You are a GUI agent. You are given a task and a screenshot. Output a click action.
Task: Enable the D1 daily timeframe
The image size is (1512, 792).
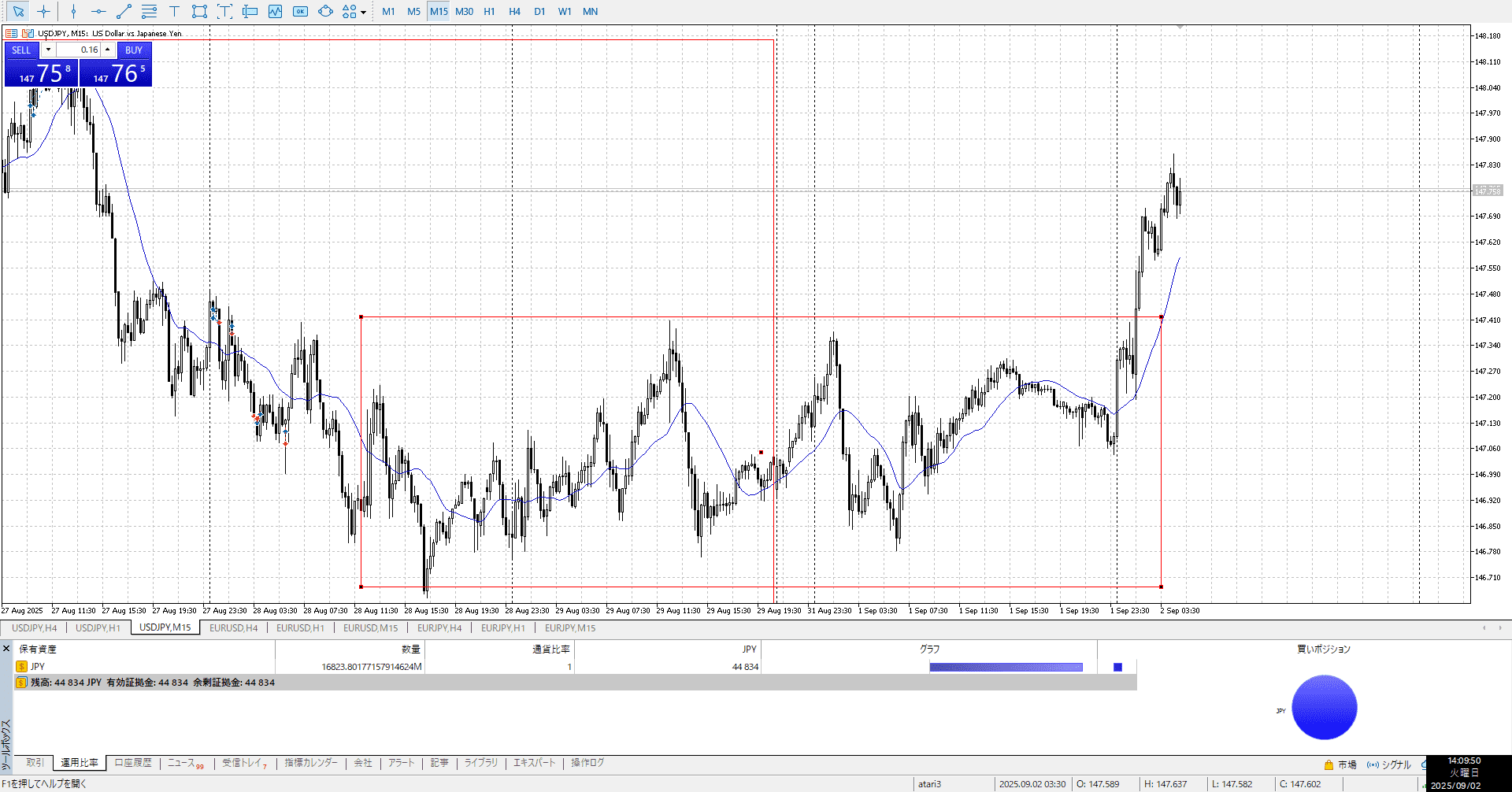(539, 12)
